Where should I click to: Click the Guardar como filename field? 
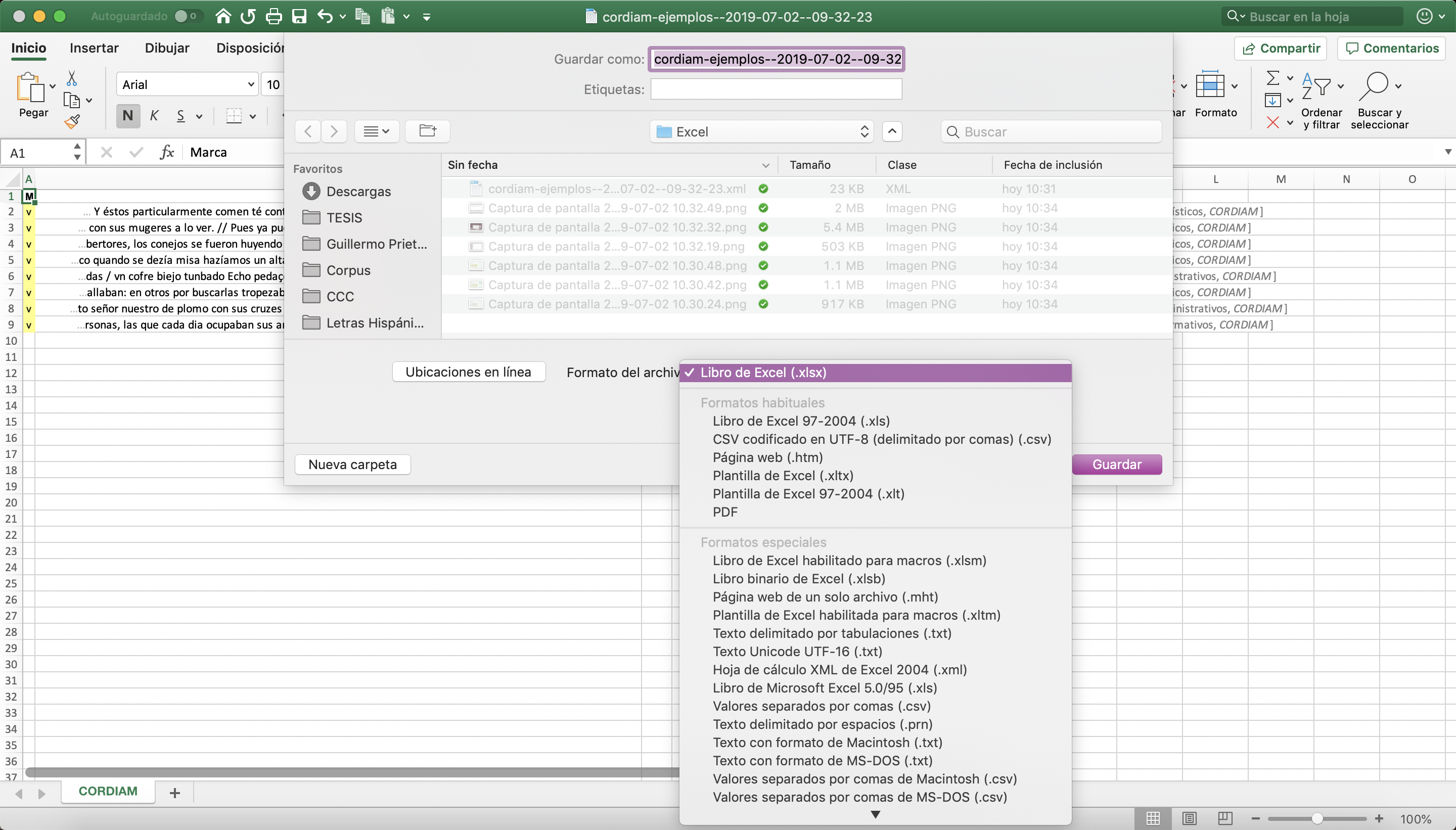tap(776, 59)
